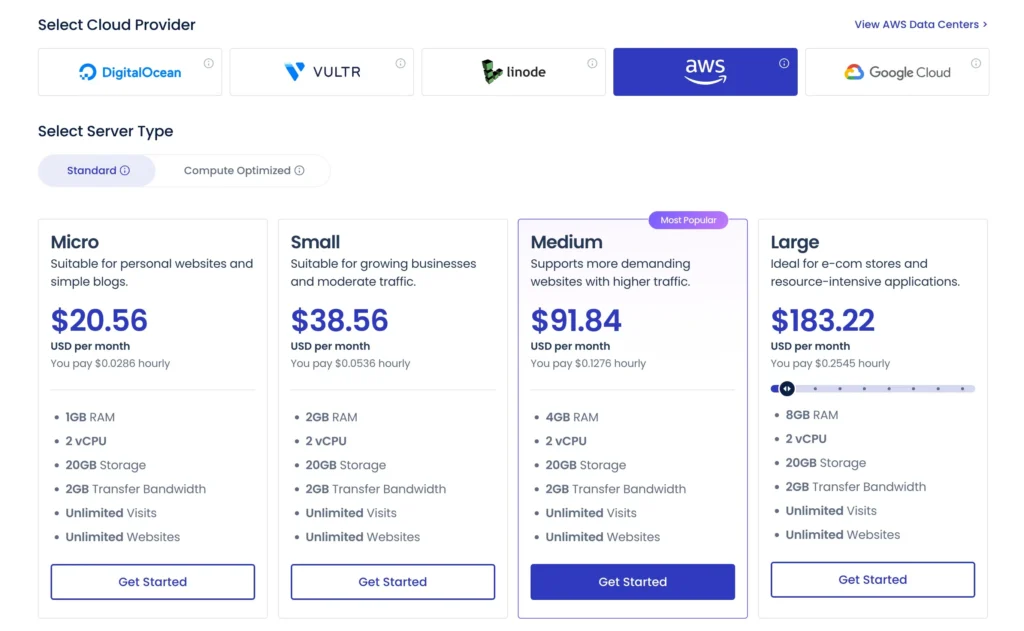Screen dimensions: 1024x631
Task: Choose the Vultr cloud provider
Action: click(321, 71)
